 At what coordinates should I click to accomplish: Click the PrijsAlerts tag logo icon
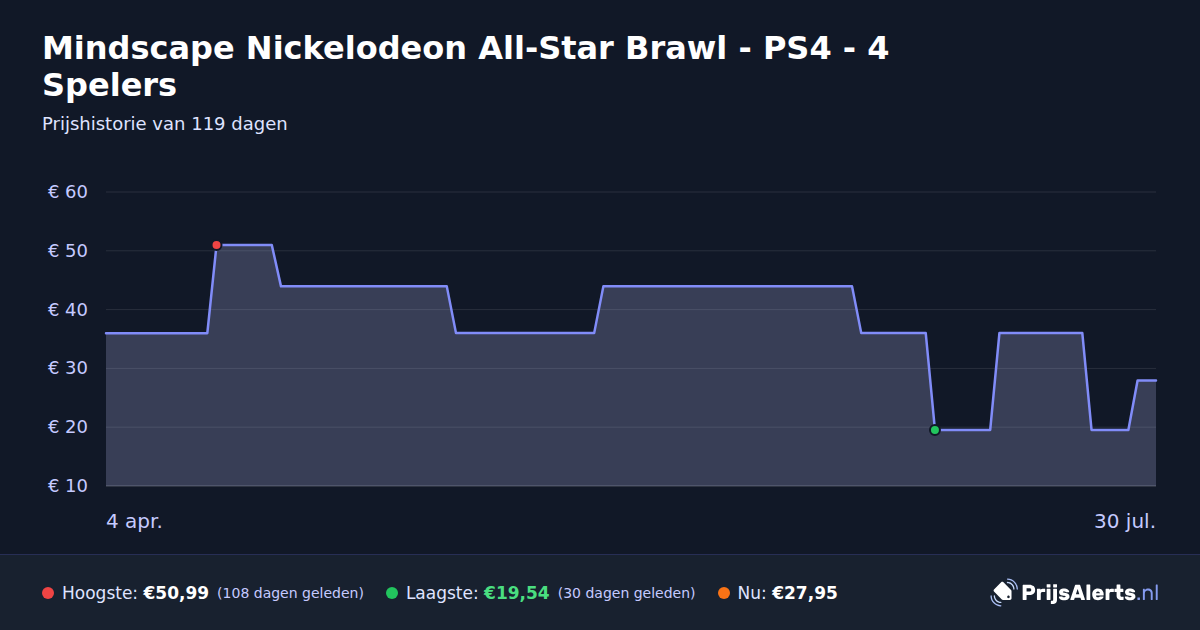(1003, 593)
